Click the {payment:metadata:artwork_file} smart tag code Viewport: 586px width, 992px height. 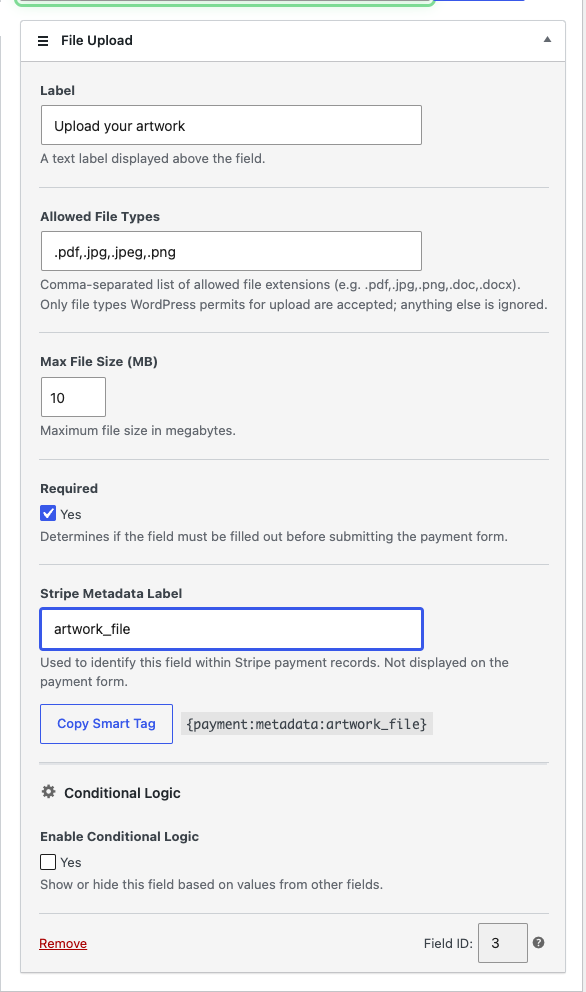pos(307,724)
